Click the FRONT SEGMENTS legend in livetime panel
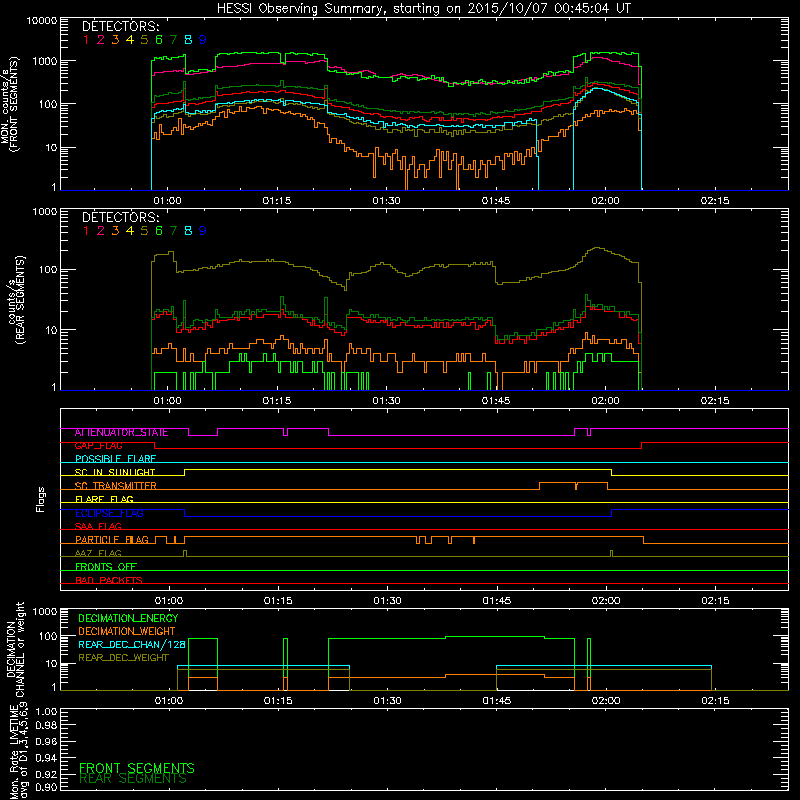The width and height of the screenshot is (800, 800). (137, 768)
